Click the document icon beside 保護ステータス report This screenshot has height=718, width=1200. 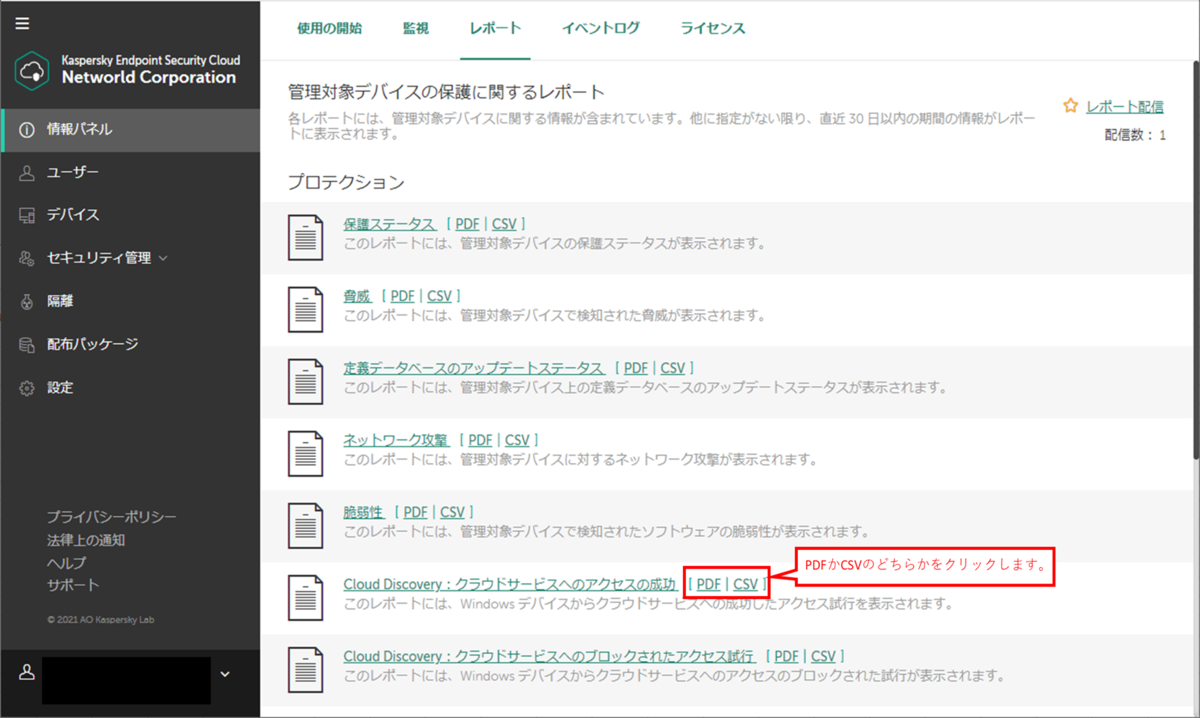[x=307, y=237]
